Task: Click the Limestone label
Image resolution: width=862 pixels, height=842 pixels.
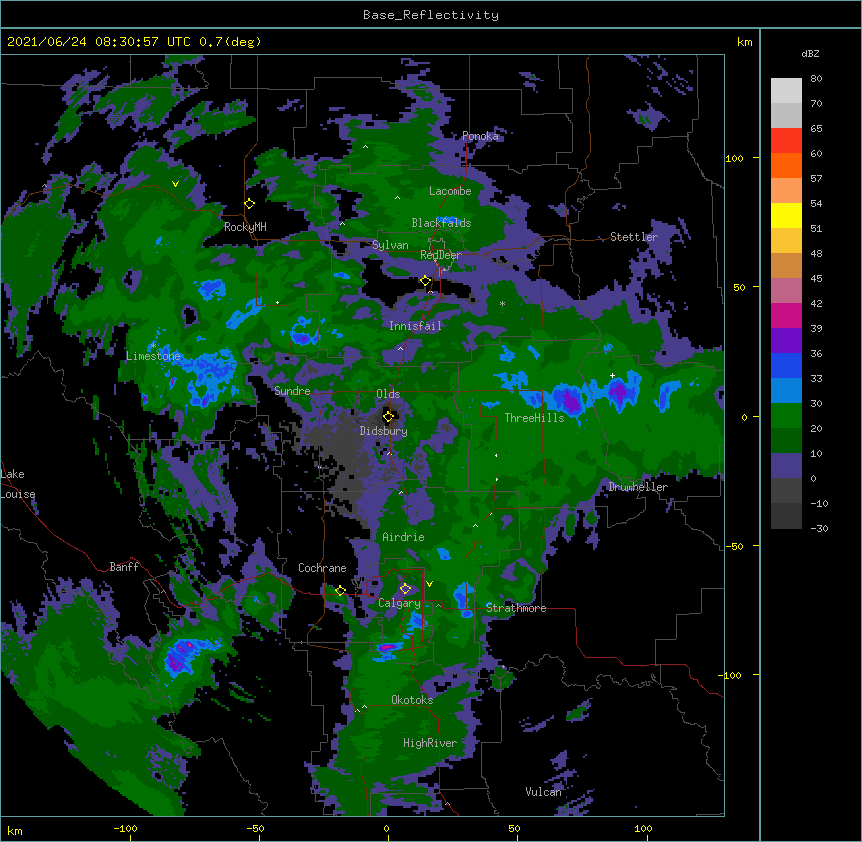Action: (153, 356)
